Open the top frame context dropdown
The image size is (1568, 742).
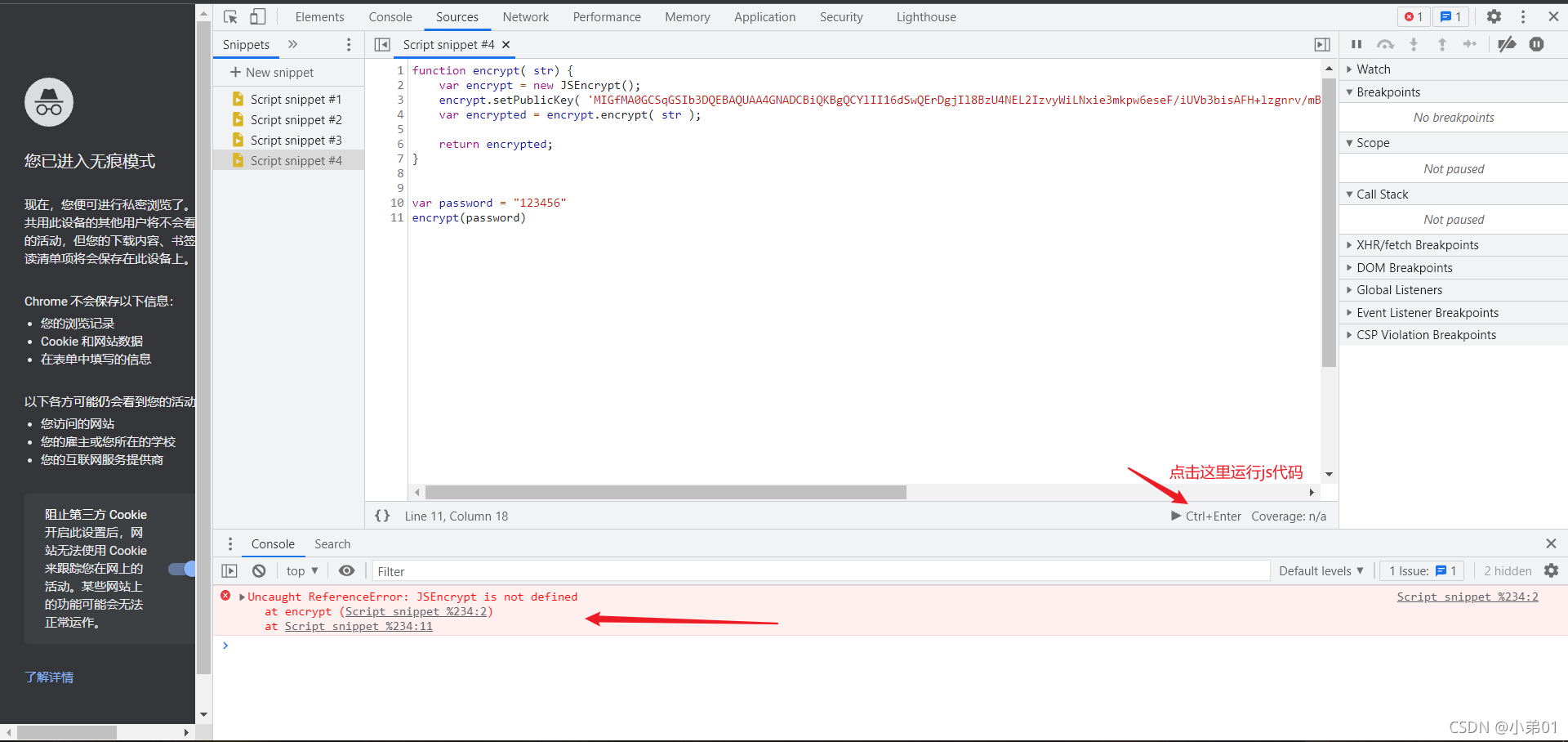click(301, 570)
